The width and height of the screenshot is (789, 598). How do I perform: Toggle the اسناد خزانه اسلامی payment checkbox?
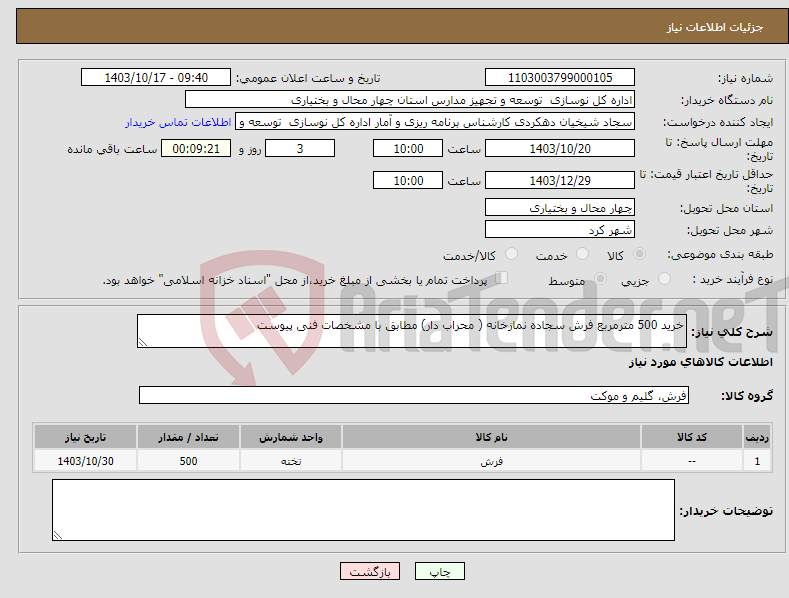(x=502, y=278)
